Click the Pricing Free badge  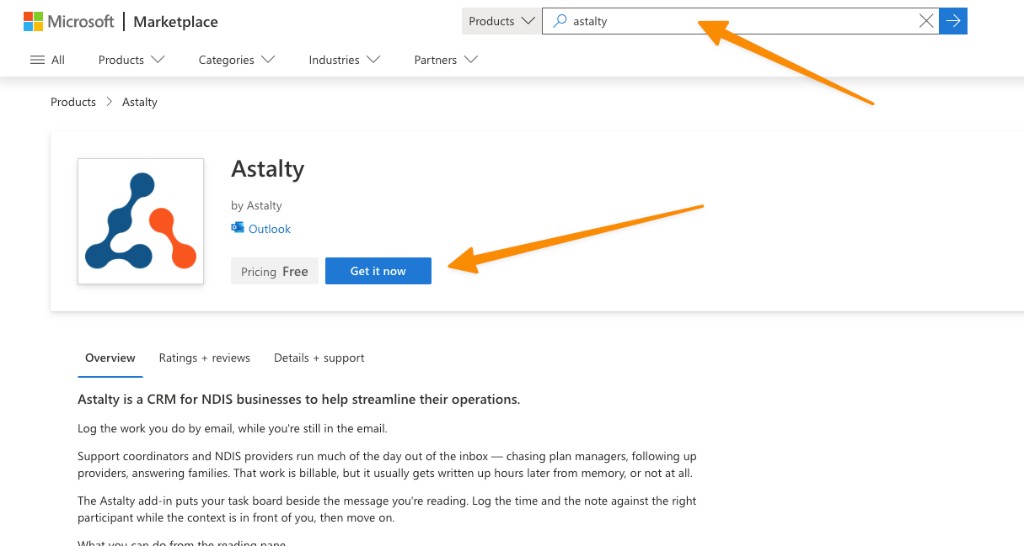(274, 271)
